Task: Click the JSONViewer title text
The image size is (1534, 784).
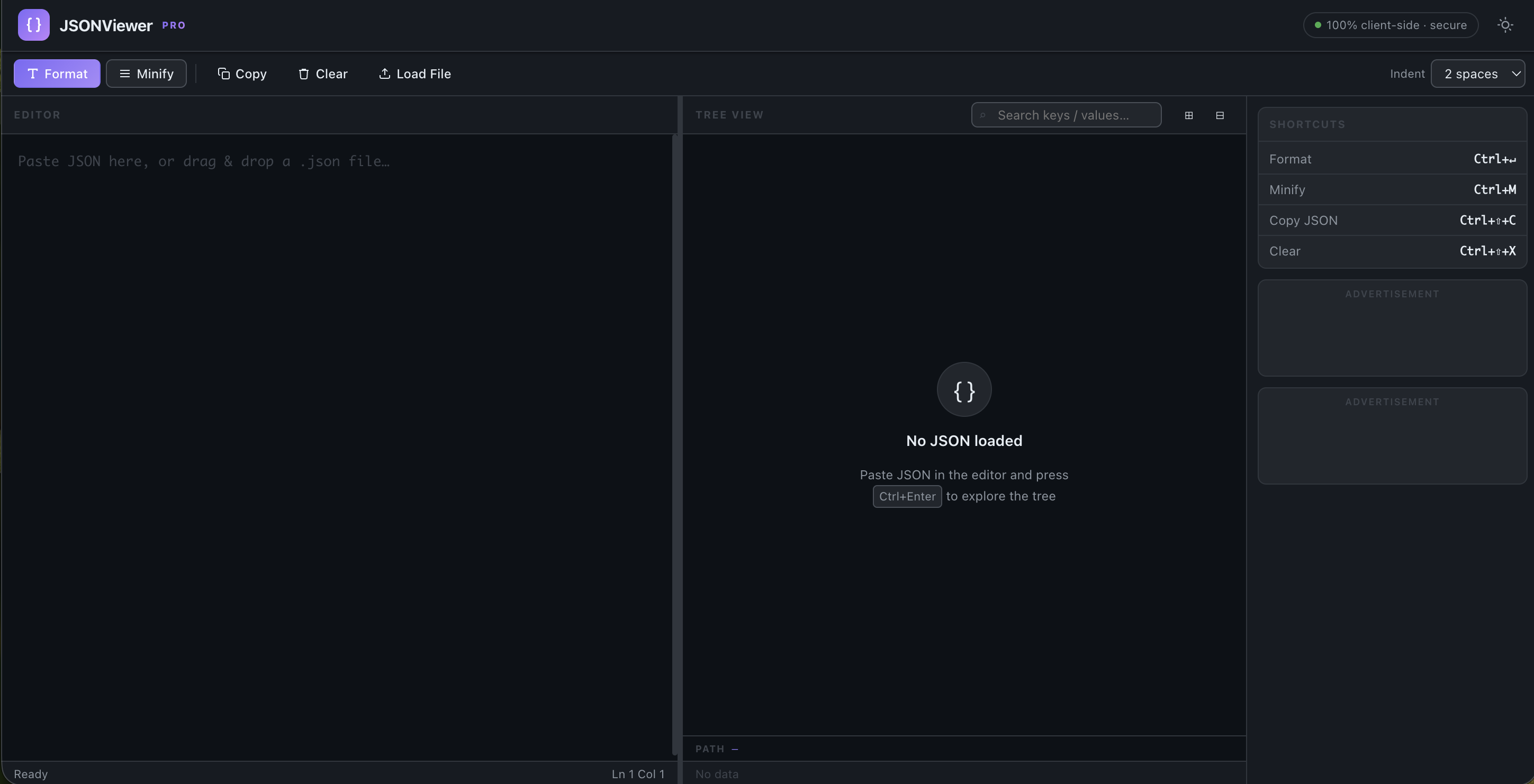Action: [x=106, y=25]
